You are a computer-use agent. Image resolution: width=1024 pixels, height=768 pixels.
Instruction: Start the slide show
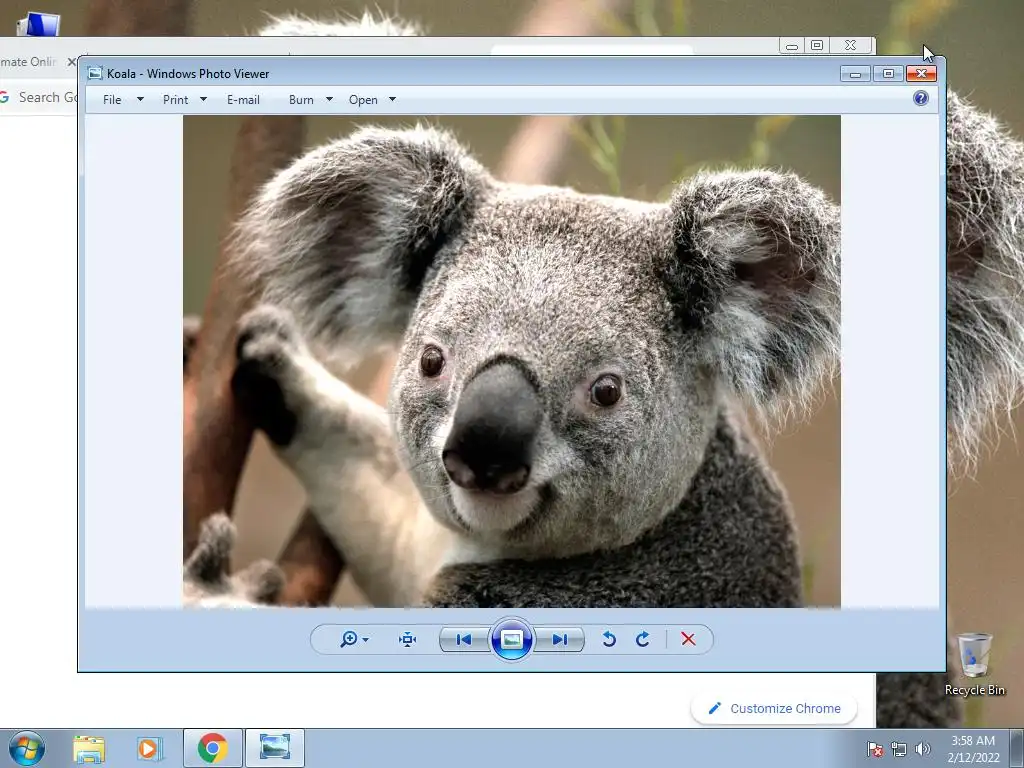tap(511, 640)
